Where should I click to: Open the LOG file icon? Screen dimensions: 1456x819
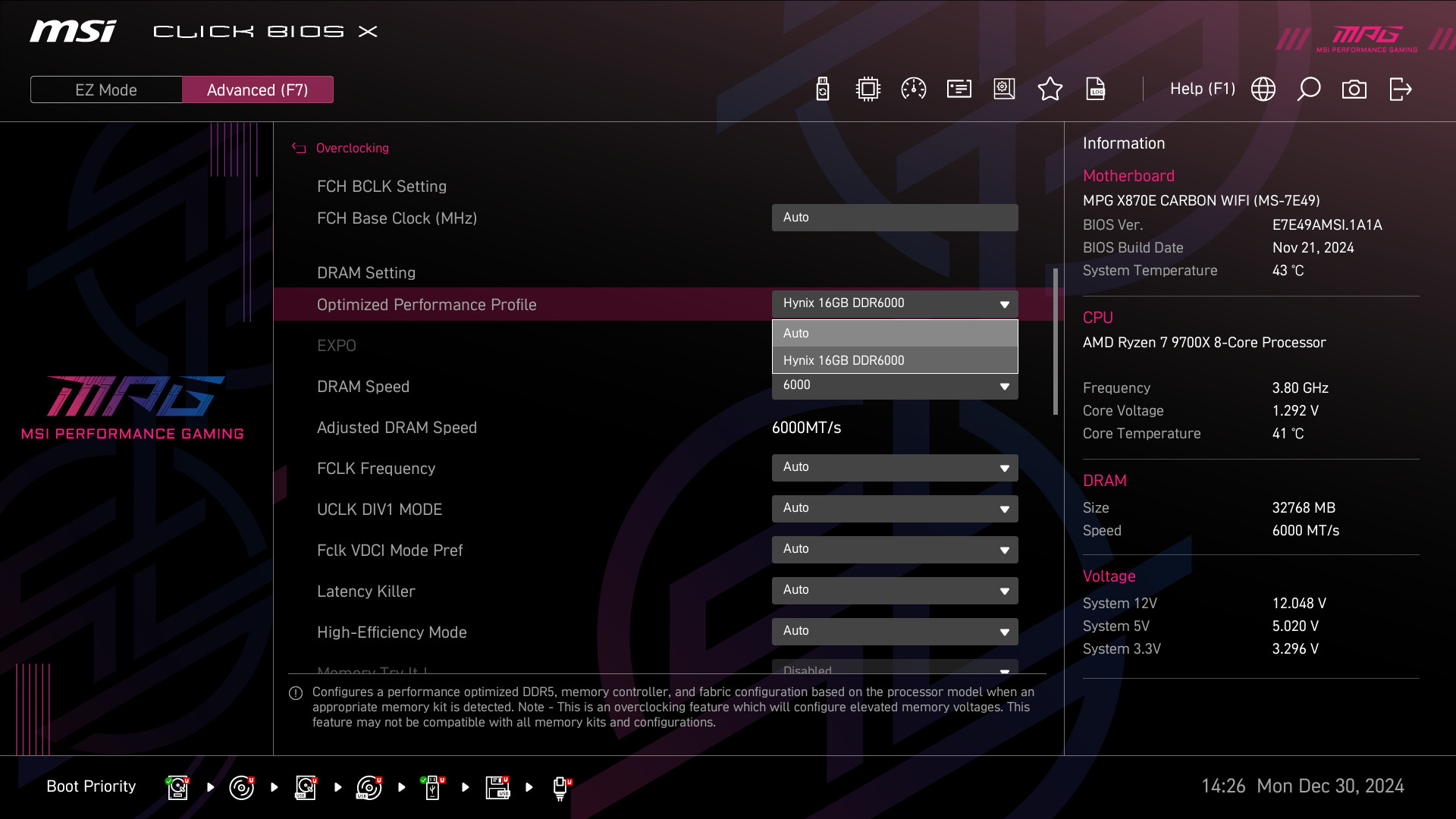pyautogui.click(x=1095, y=89)
